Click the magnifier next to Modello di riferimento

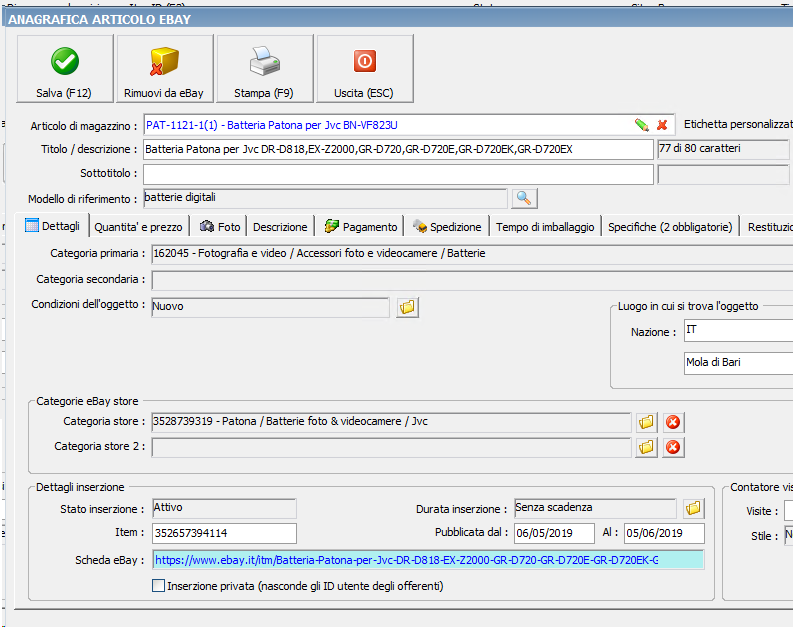pos(524,198)
